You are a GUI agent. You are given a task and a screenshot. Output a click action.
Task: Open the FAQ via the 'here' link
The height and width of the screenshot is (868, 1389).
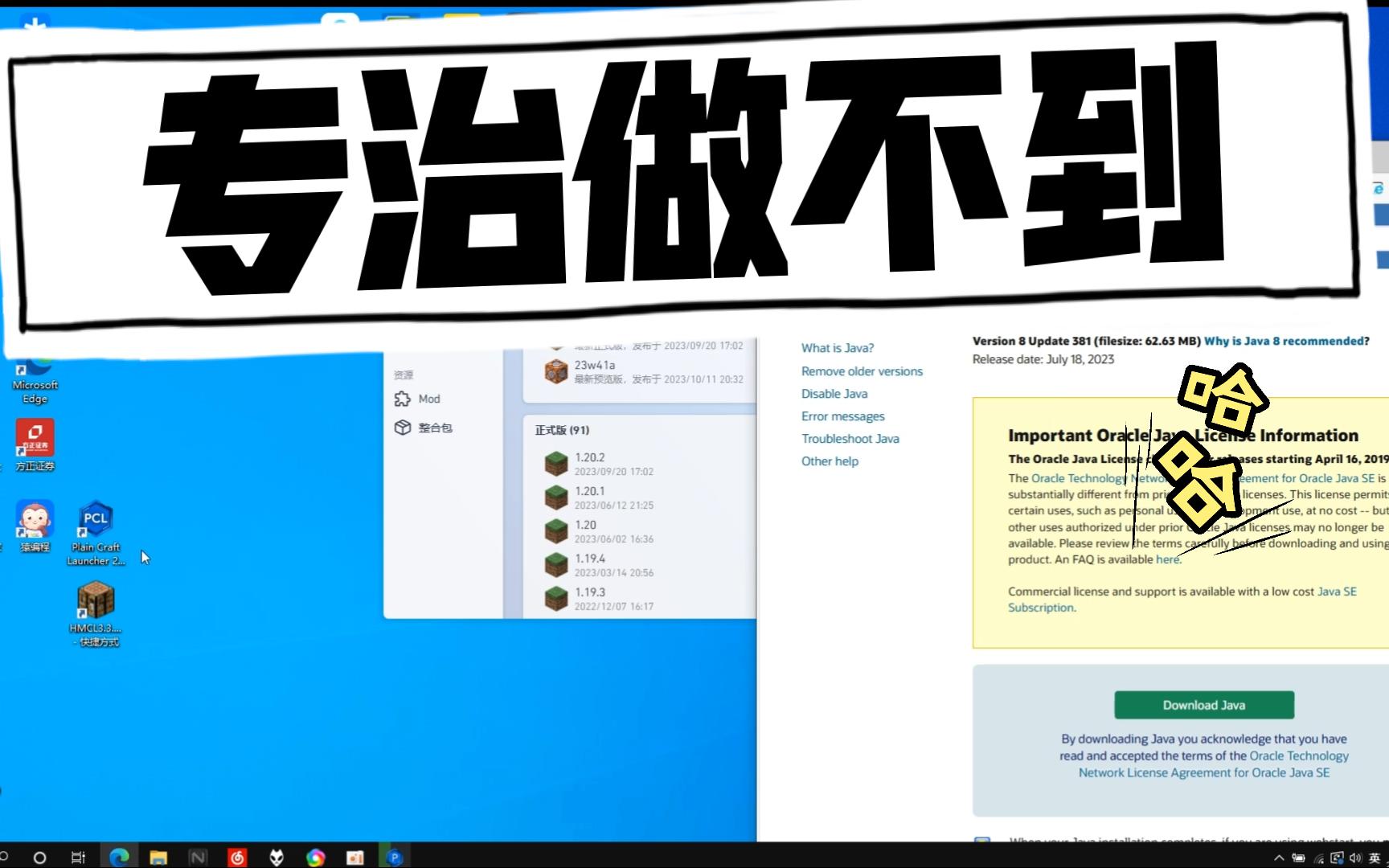1168,559
